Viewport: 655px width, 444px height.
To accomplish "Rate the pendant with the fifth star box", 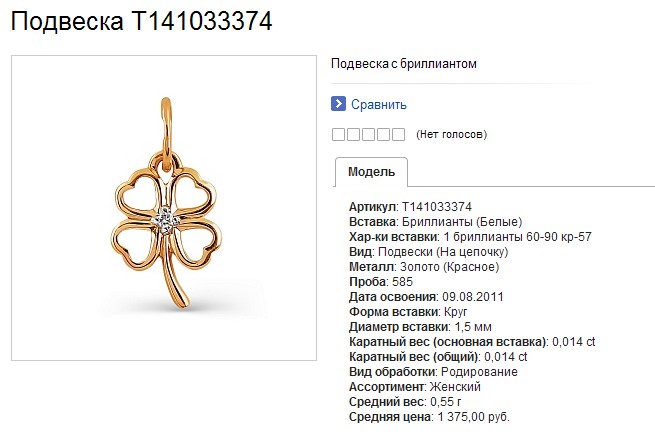I will point(399,134).
